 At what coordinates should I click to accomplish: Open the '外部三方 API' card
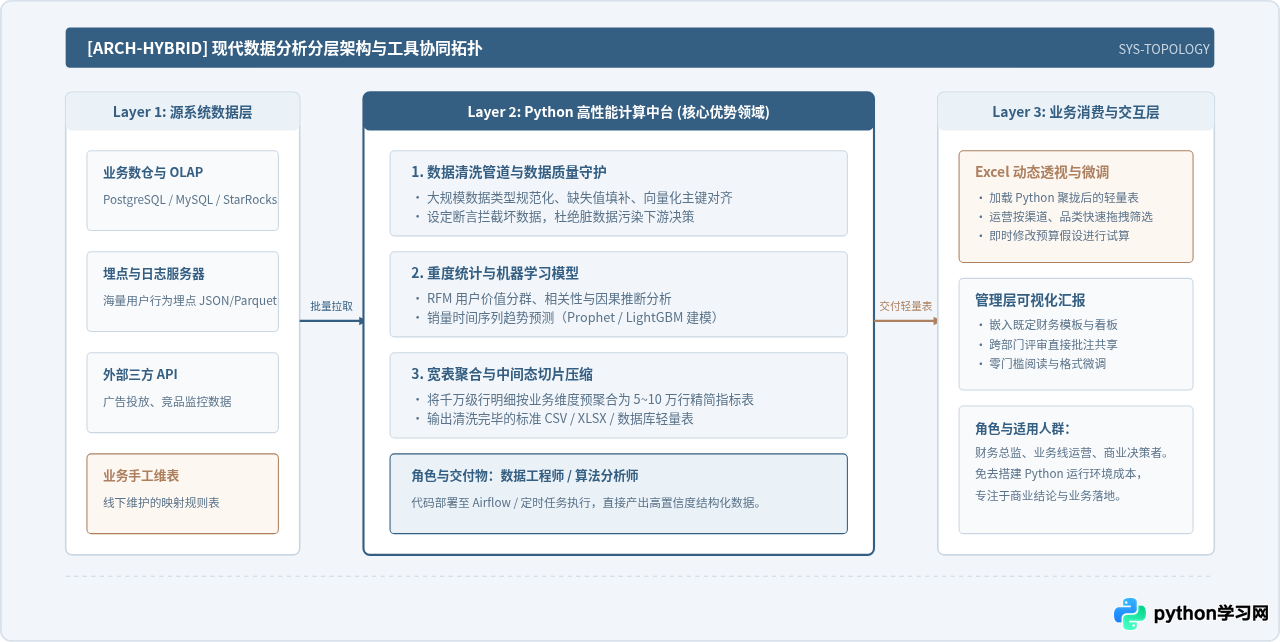(182, 393)
